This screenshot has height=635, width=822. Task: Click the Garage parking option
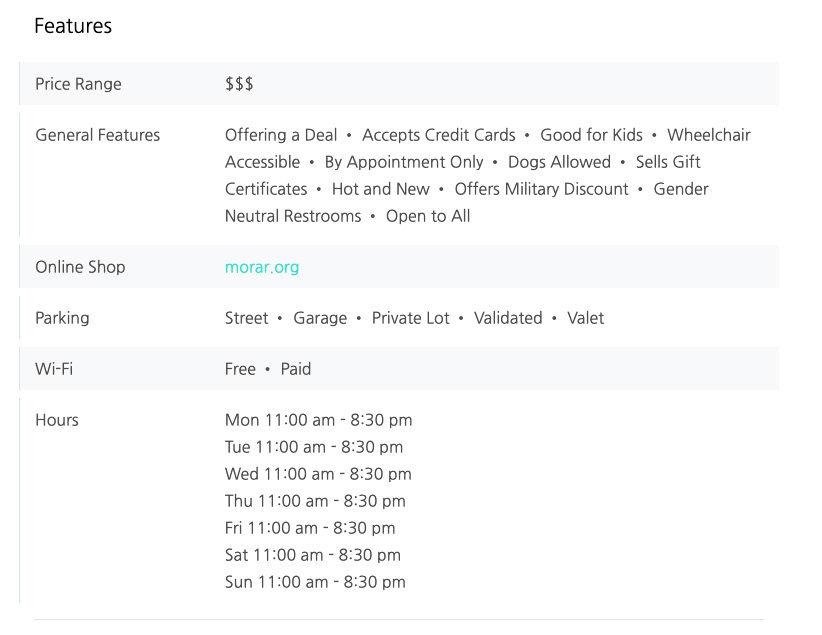(x=320, y=318)
